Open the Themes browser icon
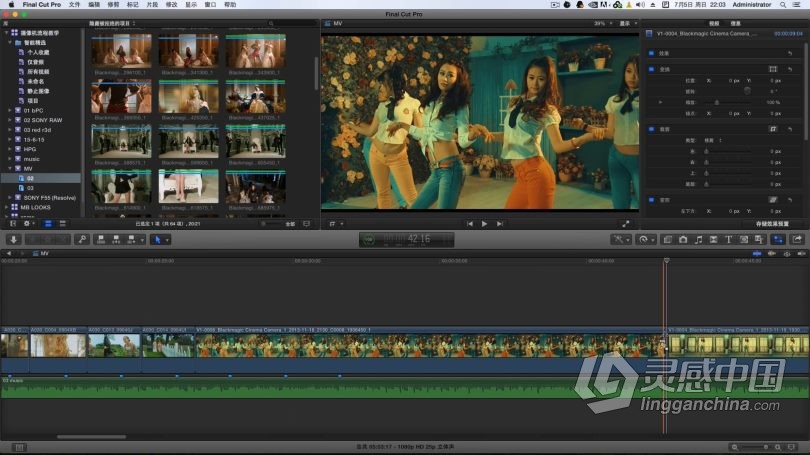The image size is (810, 455). point(759,240)
